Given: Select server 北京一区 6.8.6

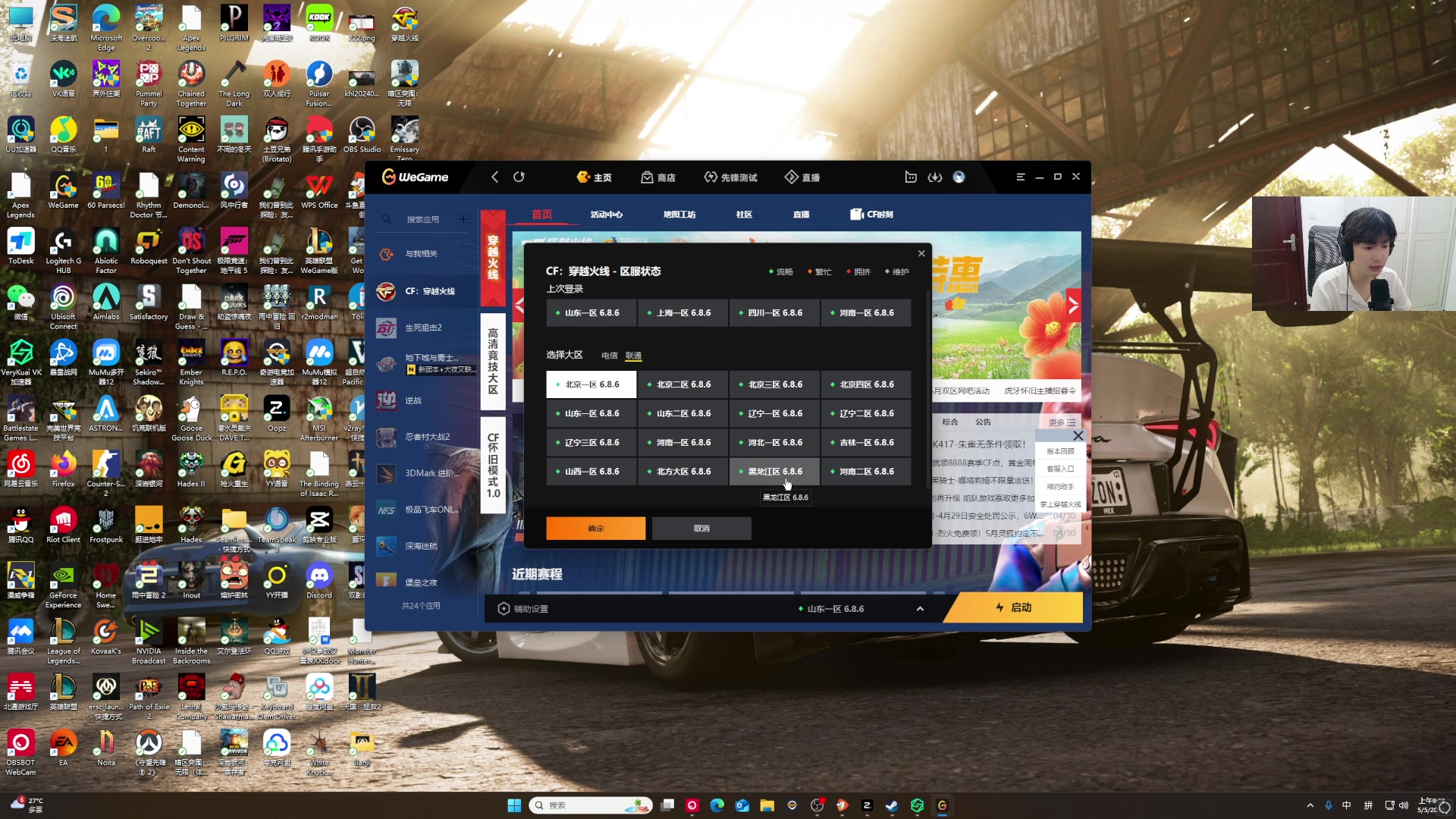Looking at the screenshot, I should point(591,384).
